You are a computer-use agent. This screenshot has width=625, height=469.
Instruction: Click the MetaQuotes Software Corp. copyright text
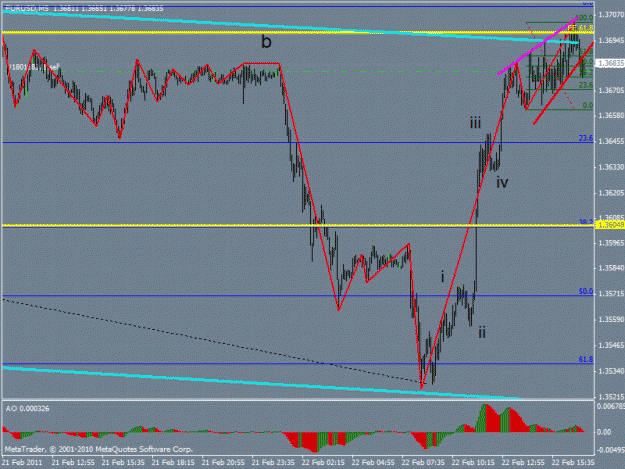click(98, 449)
